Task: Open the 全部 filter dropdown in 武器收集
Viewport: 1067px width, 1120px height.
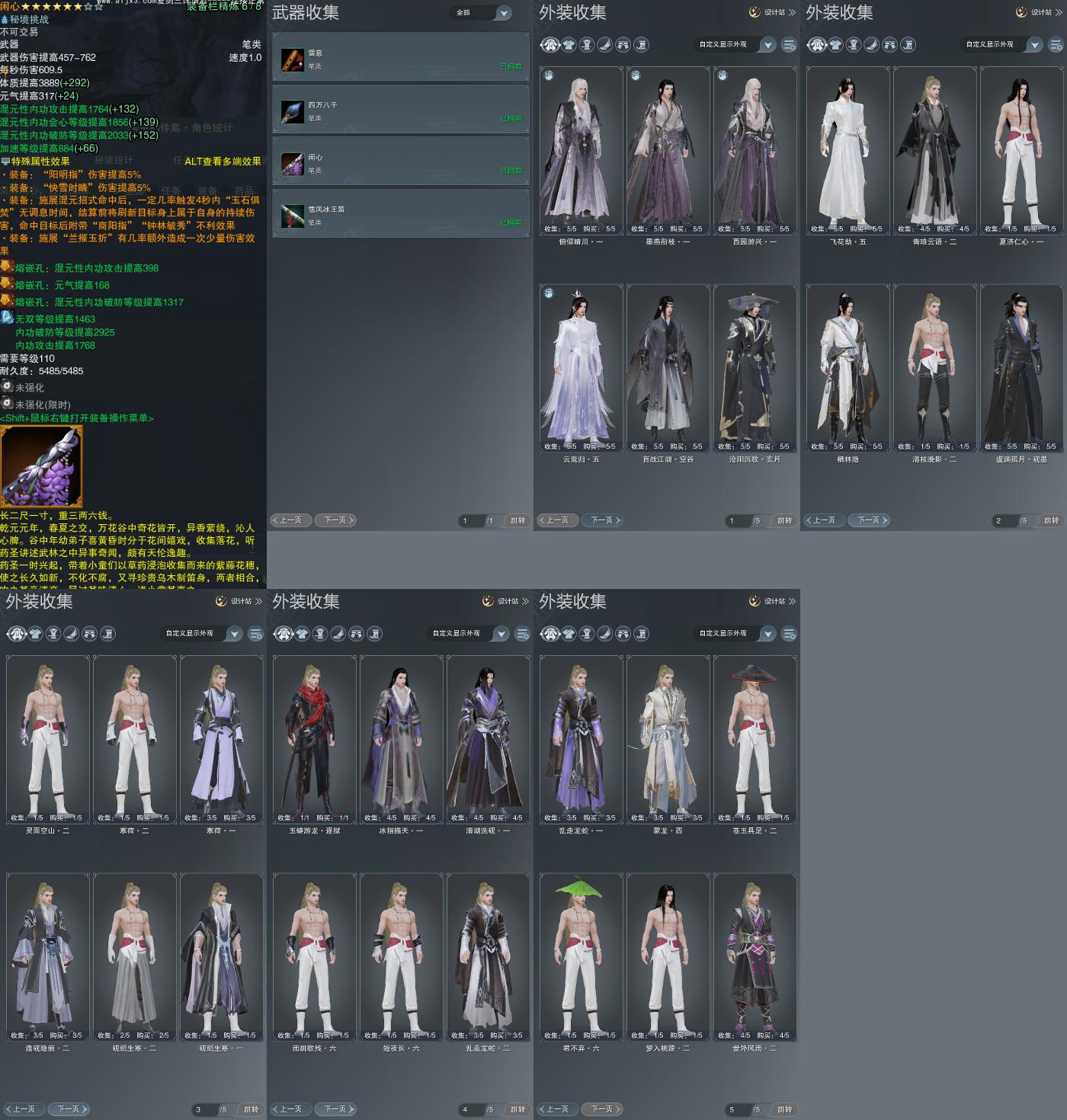Action: (x=482, y=13)
